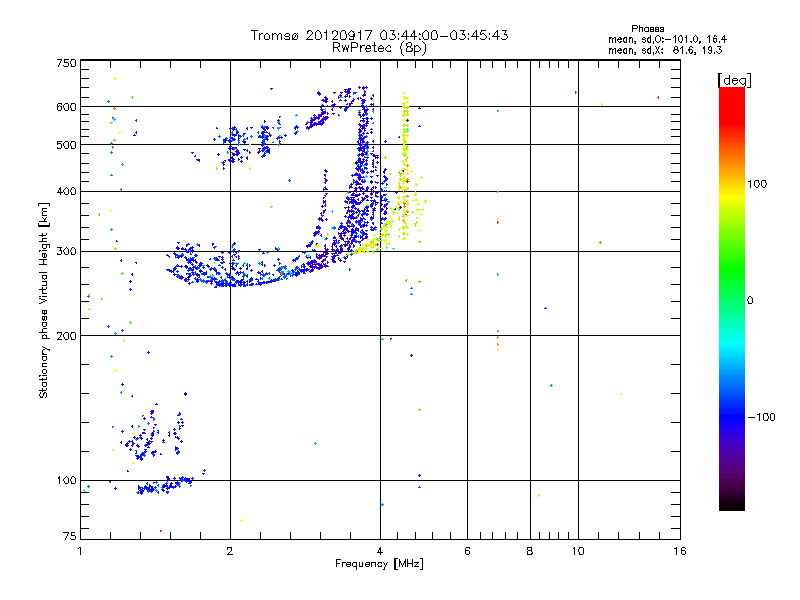Select the 'mean, sd,O:-101.0, 16.4' text

(667, 39)
